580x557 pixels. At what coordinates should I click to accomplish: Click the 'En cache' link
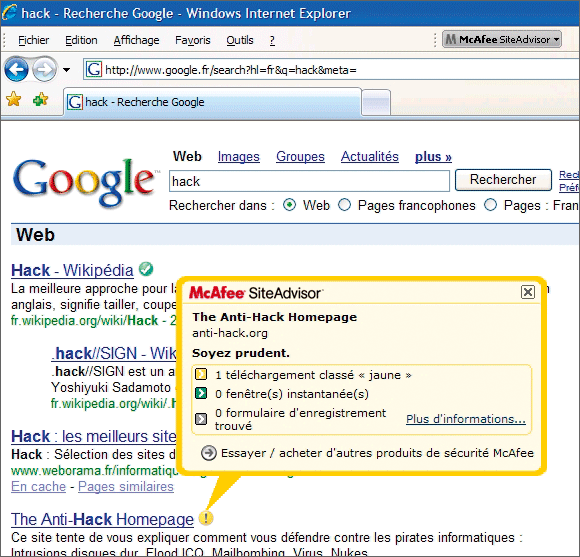pyautogui.click(x=38, y=486)
